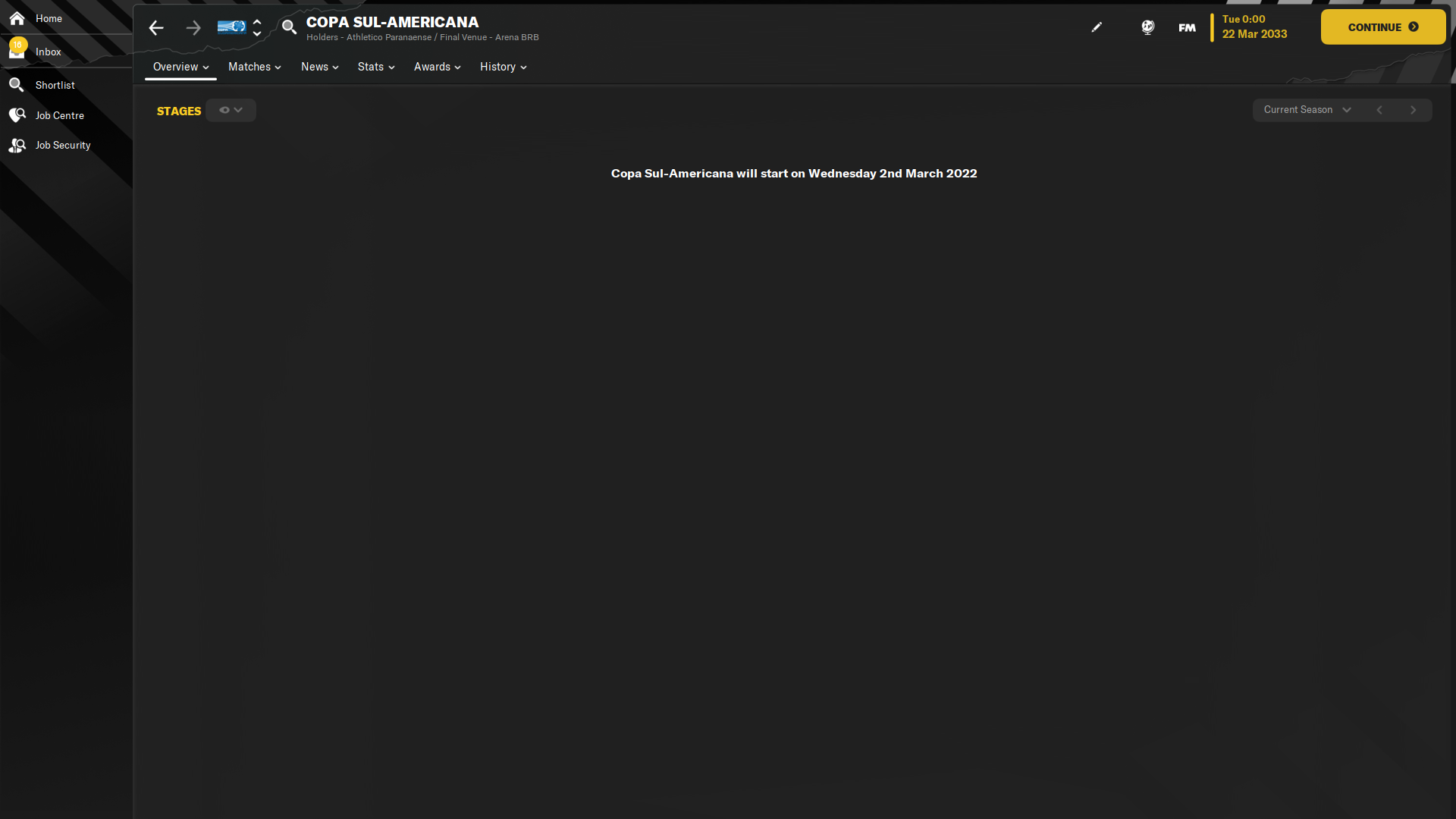Switch to next competition with down chevron
Screen dimensions: 1456x819
click(257, 33)
